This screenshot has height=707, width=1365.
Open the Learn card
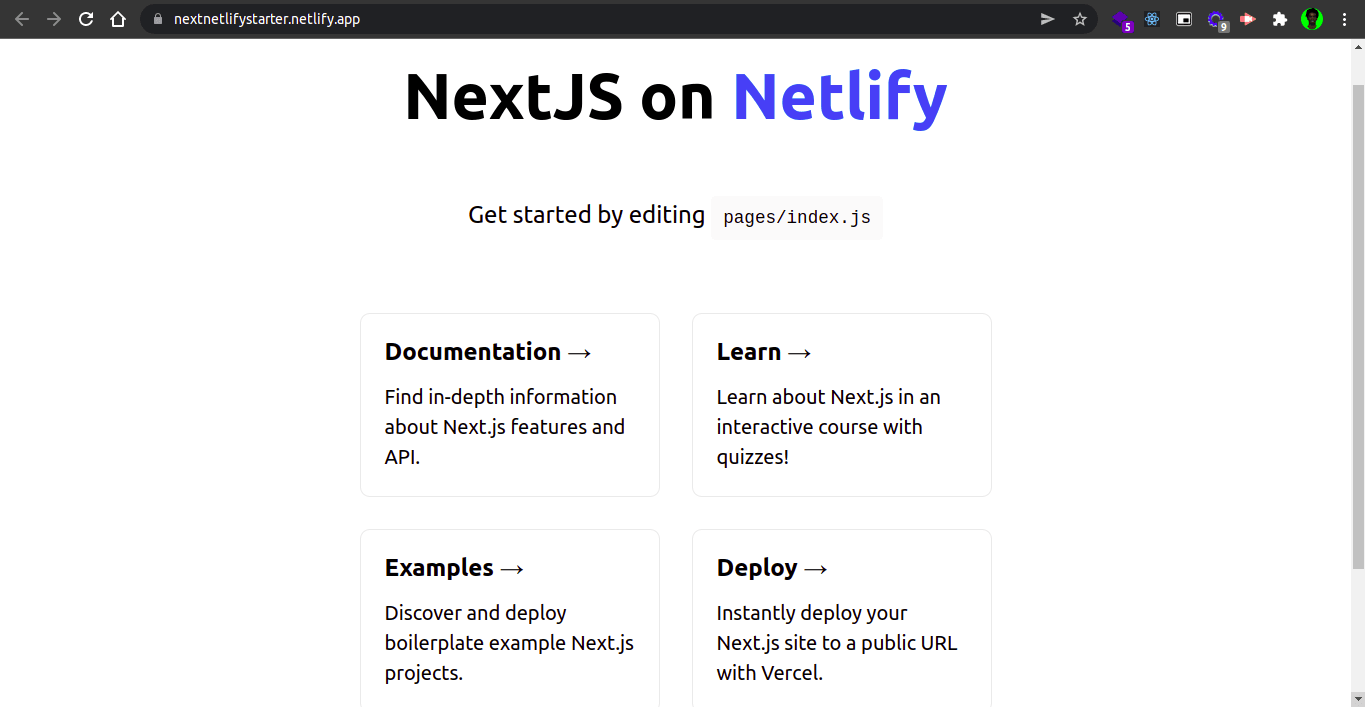pos(842,405)
